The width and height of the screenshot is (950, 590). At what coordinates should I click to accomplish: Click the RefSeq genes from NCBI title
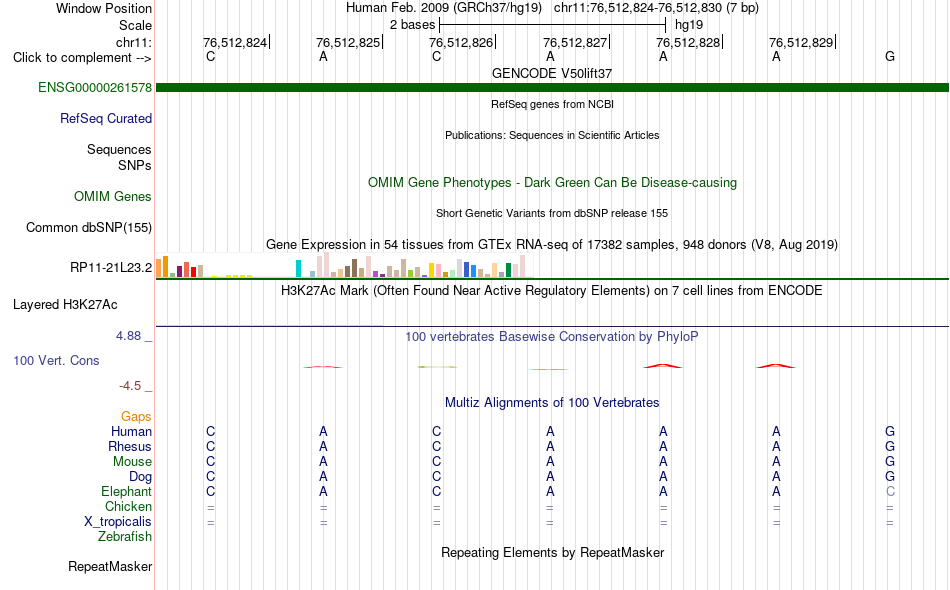click(x=552, y=104)
